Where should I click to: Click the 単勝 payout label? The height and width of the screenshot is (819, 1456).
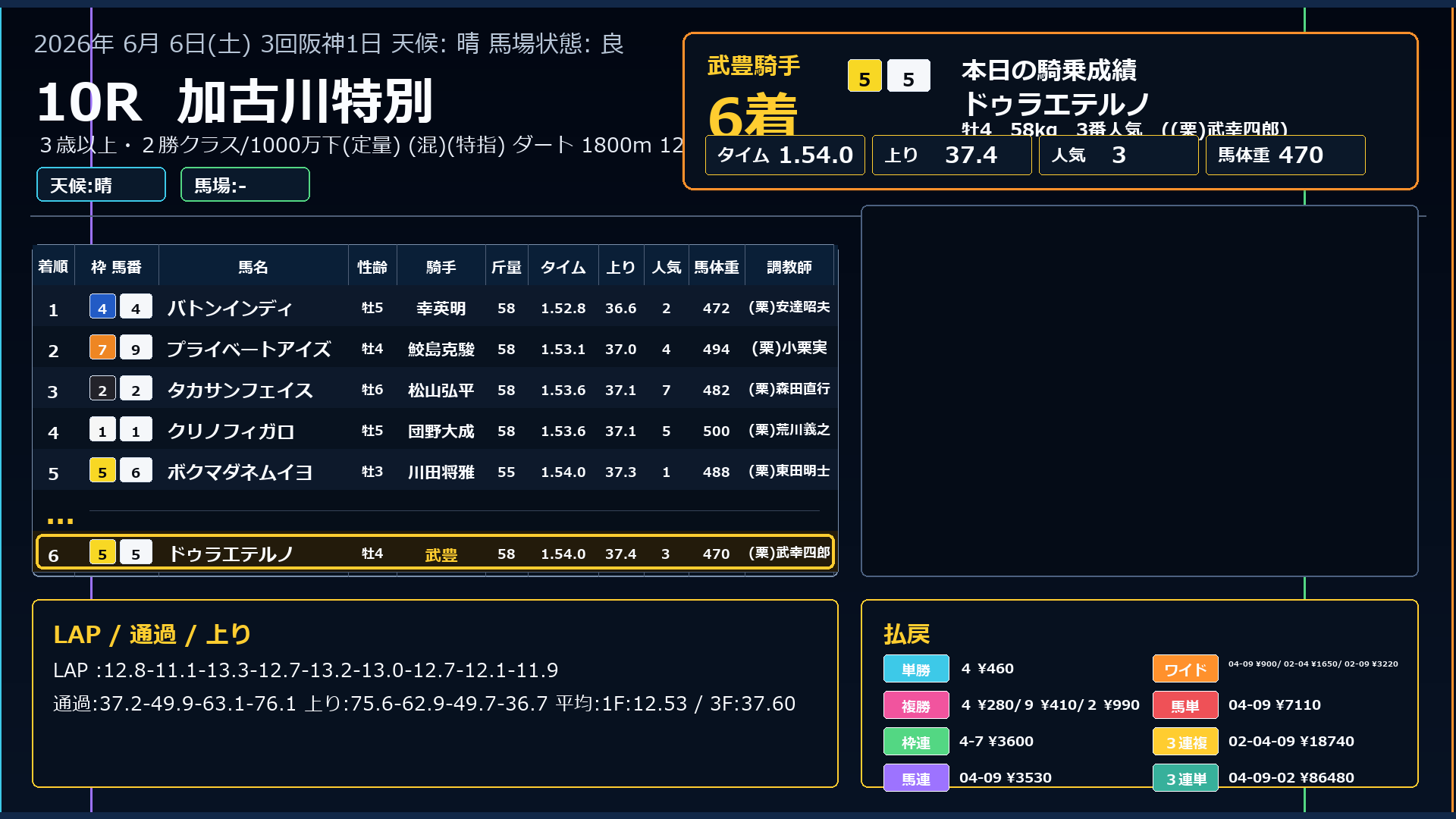(916, 669)
